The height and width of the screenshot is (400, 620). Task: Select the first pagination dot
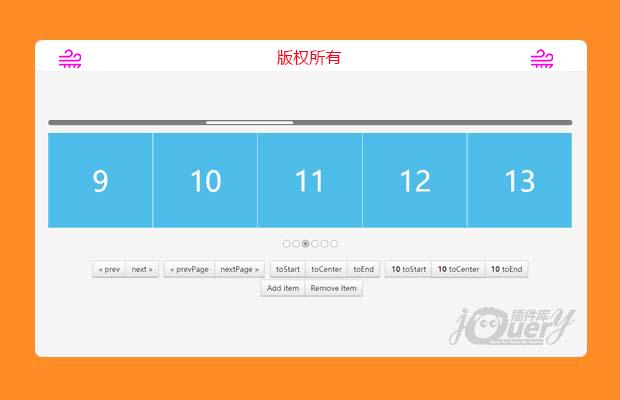click(287, 243)
